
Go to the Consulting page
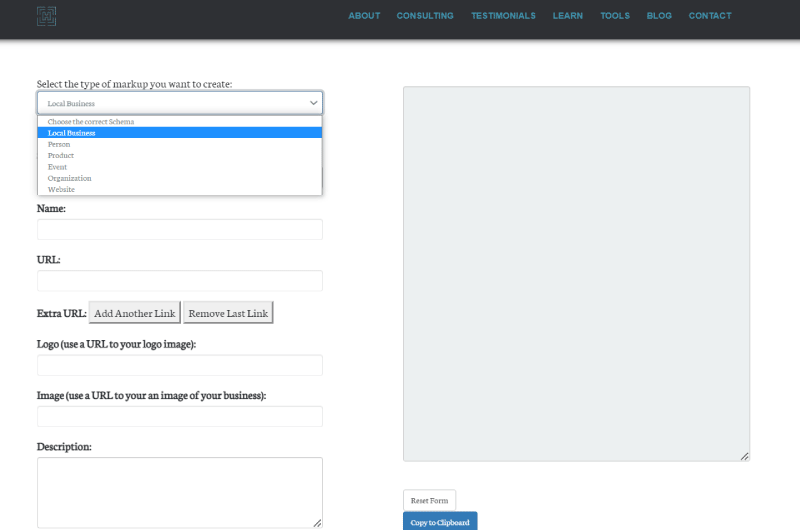pyautogui.click(x=425, y=16)
